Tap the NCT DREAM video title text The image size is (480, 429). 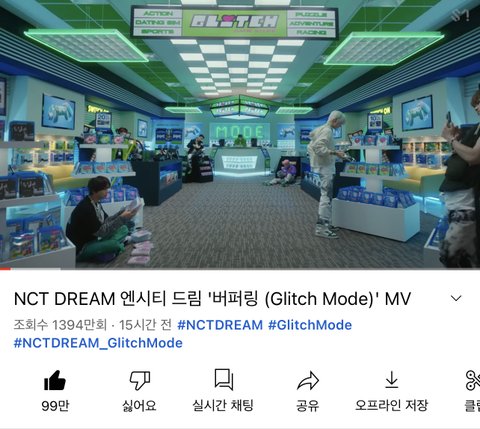212,299
